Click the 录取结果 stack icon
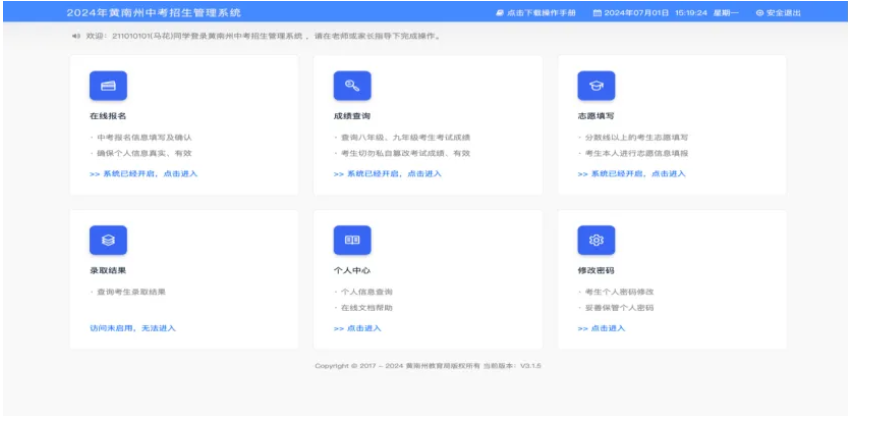The image size is (871, 426). [x=108, y=240]
